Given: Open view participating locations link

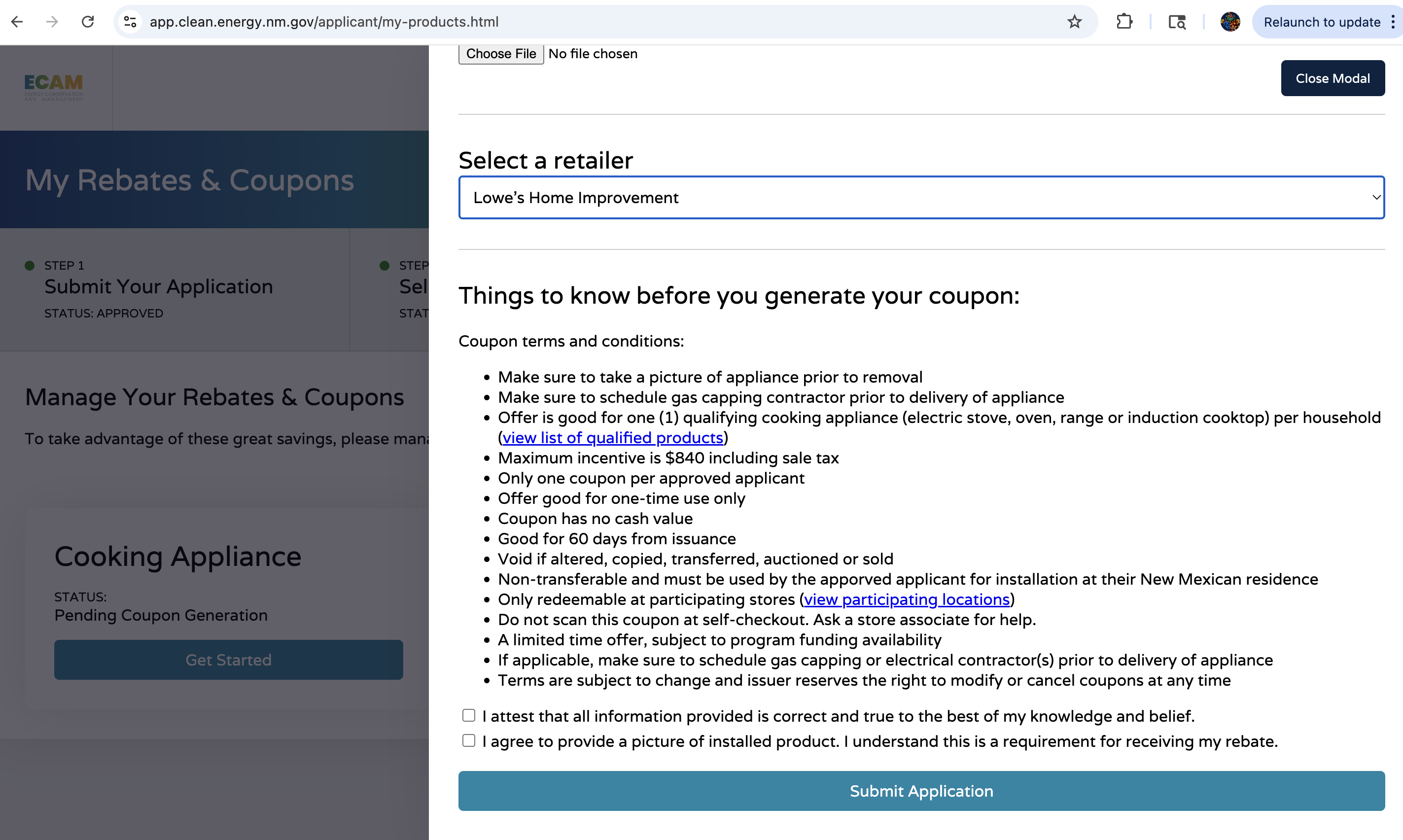Looking at the screenshot, I should point(907,599).
